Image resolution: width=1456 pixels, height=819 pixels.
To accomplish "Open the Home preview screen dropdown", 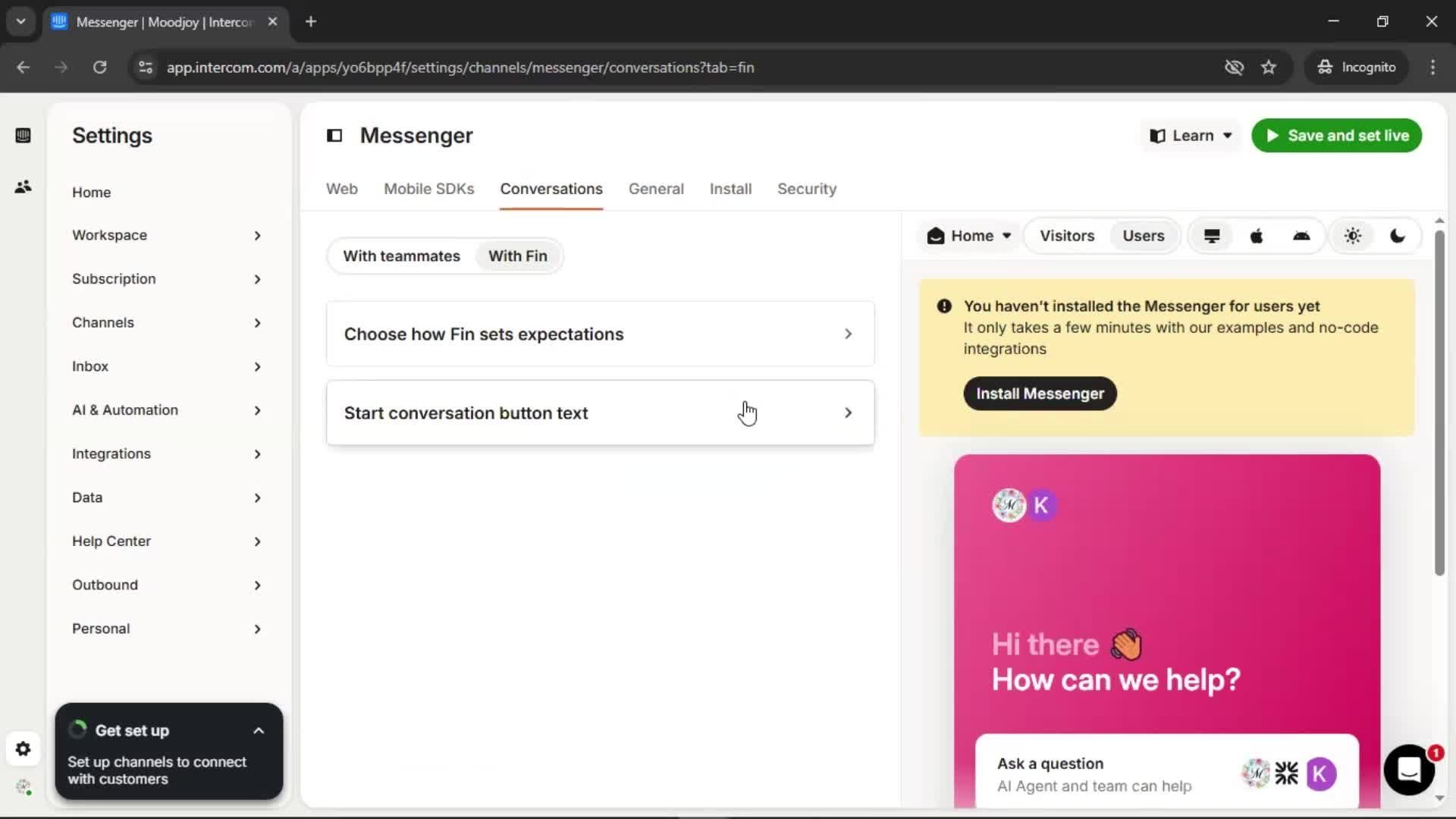I will click(x=969, y=237).
